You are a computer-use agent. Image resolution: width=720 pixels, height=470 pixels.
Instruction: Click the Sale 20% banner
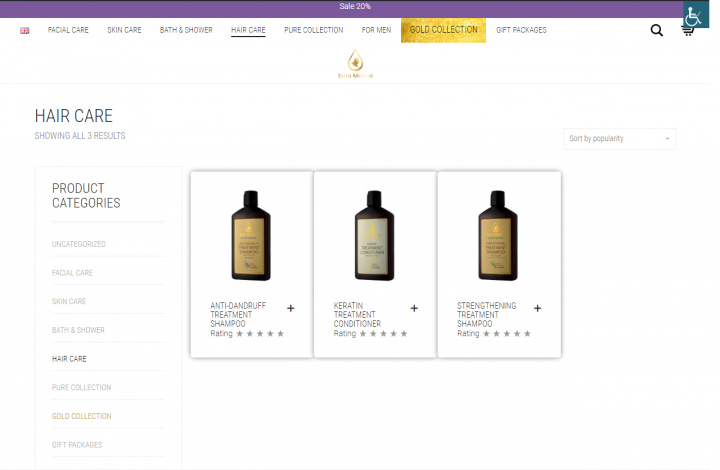[x=355, y=6]
